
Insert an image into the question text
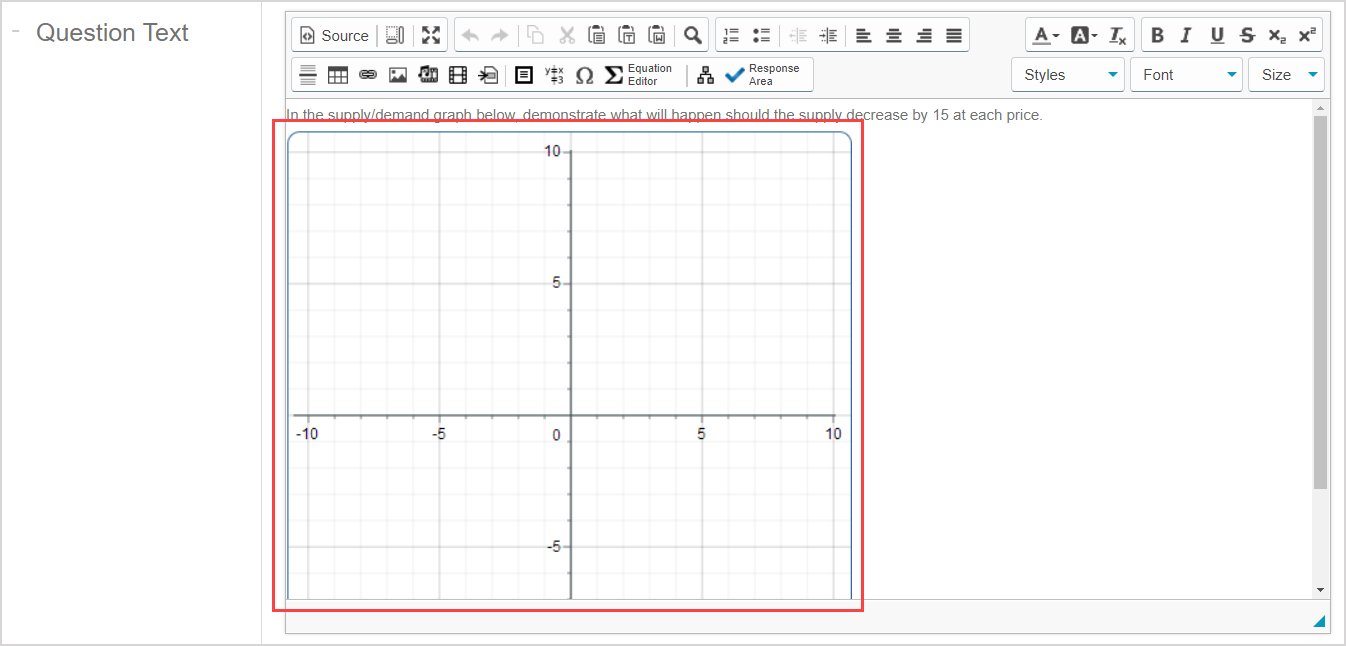tap(398, 74)
